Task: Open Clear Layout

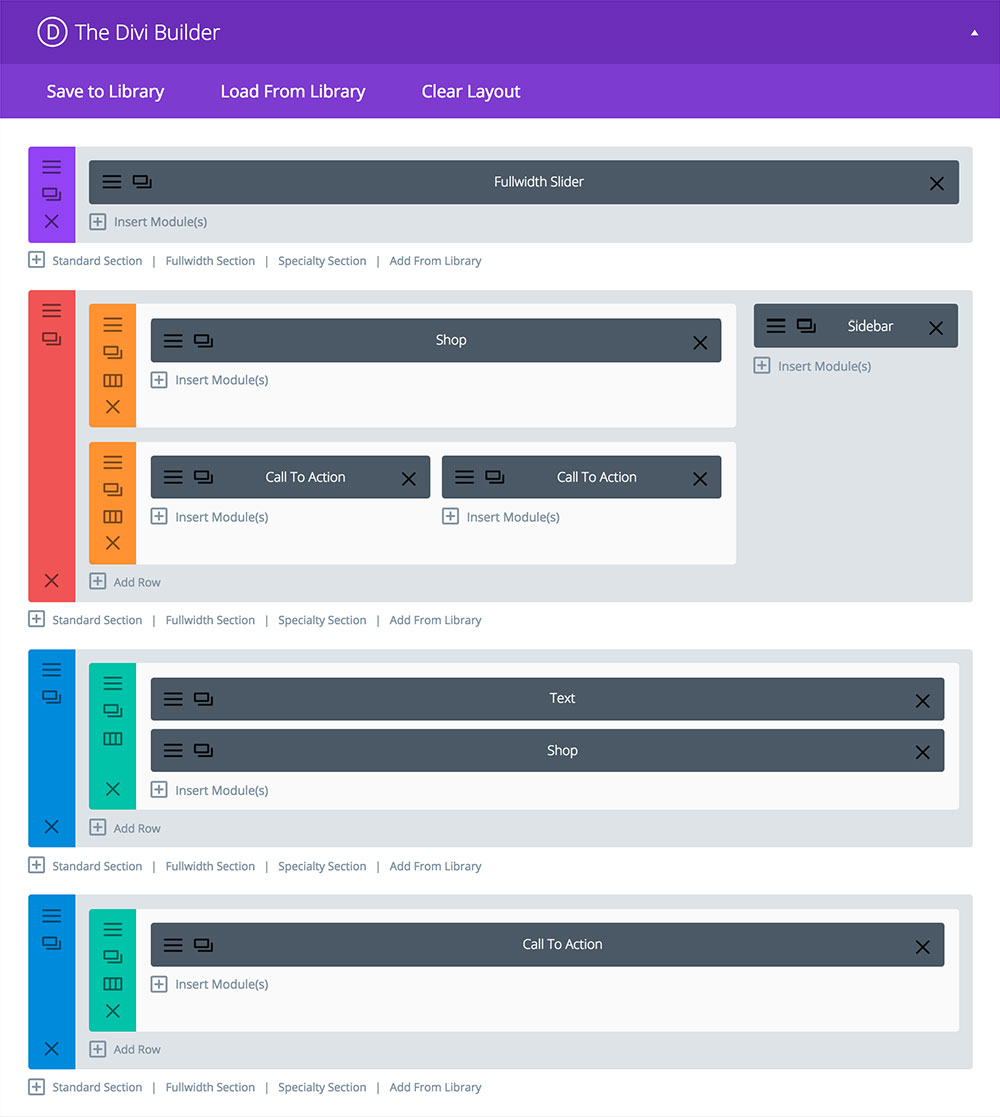Action: [x=470, y=91]
